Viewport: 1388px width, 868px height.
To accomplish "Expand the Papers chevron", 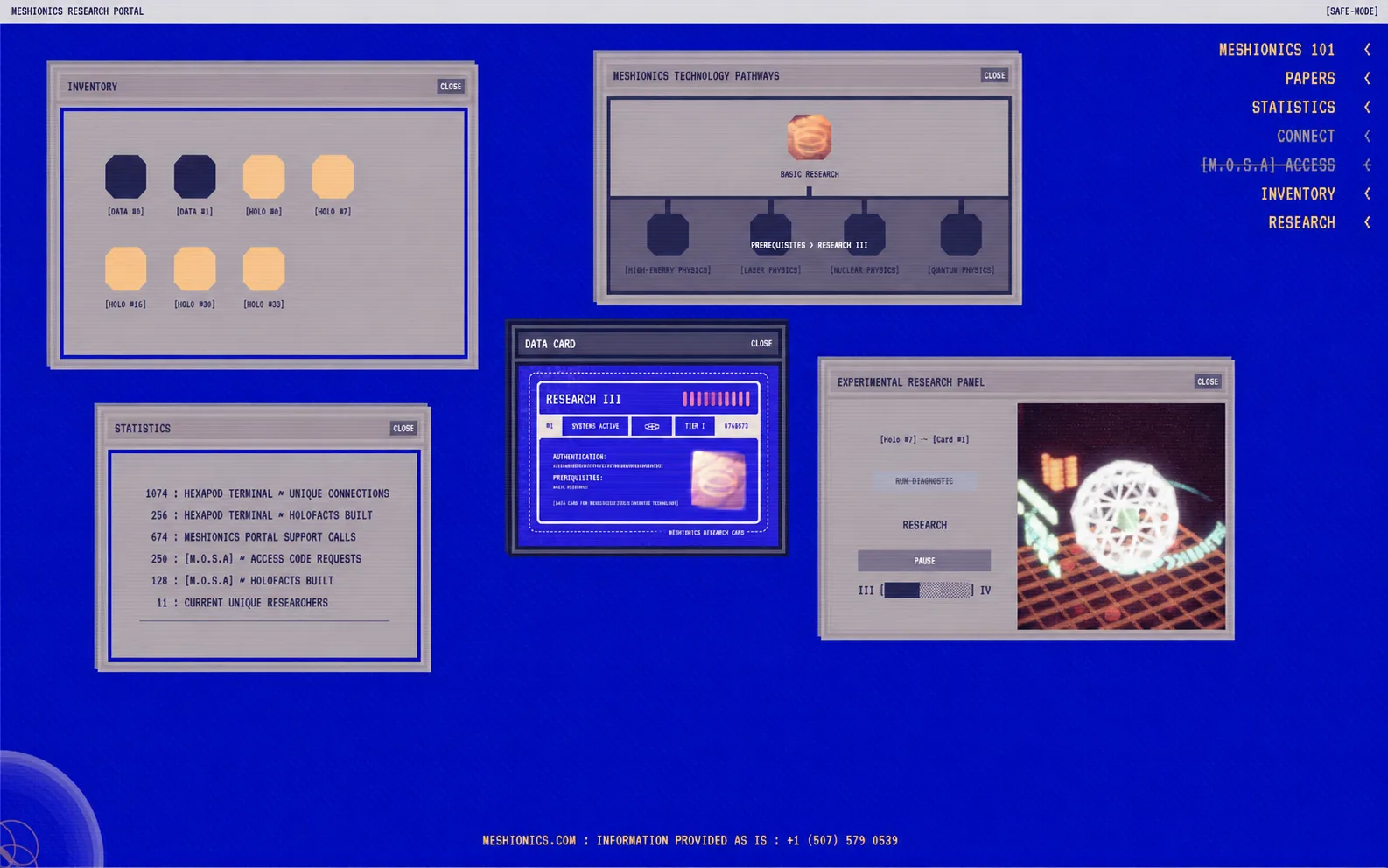I will coord(1367,79).
